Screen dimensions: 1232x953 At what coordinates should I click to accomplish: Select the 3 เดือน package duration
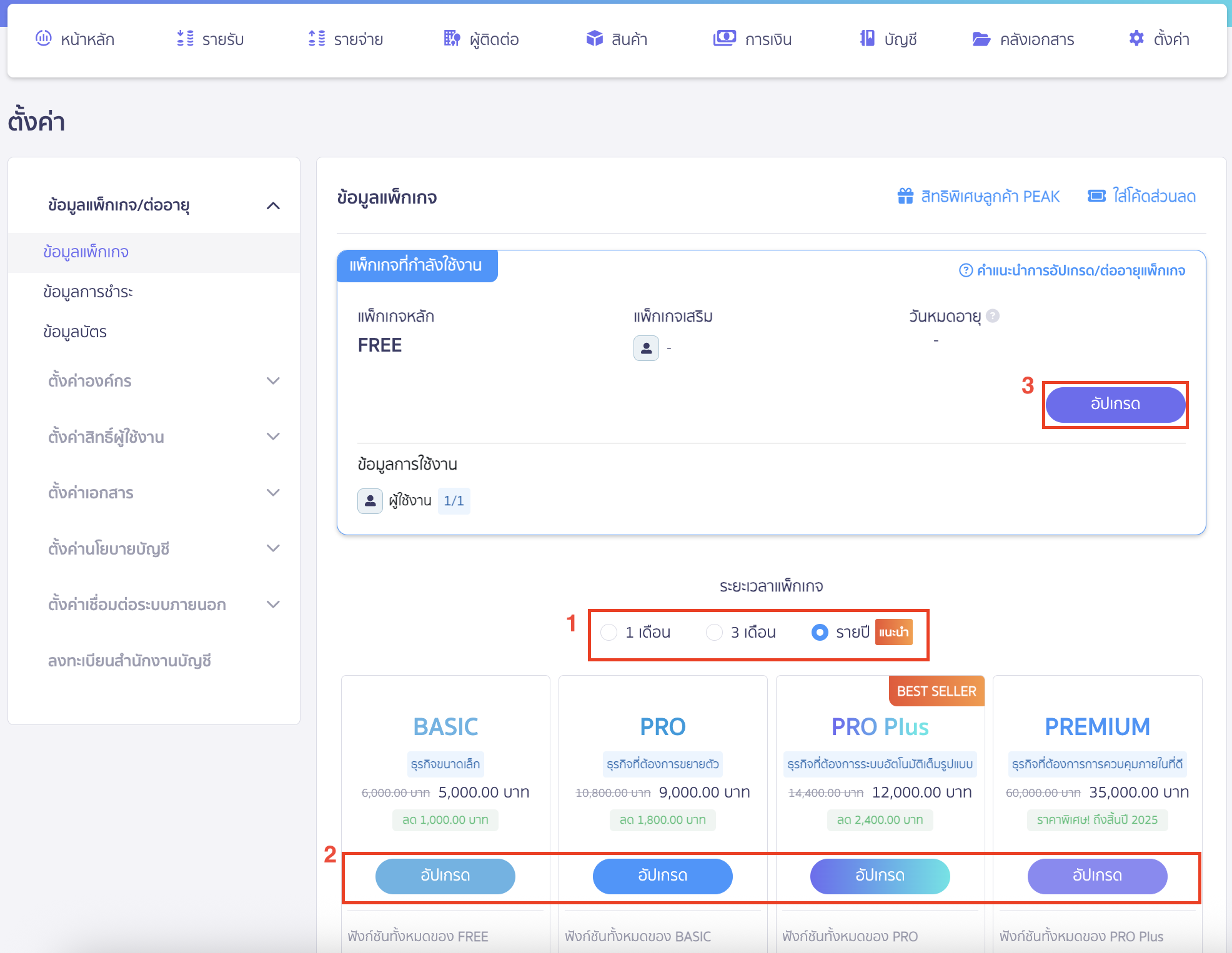pos(714,633)
